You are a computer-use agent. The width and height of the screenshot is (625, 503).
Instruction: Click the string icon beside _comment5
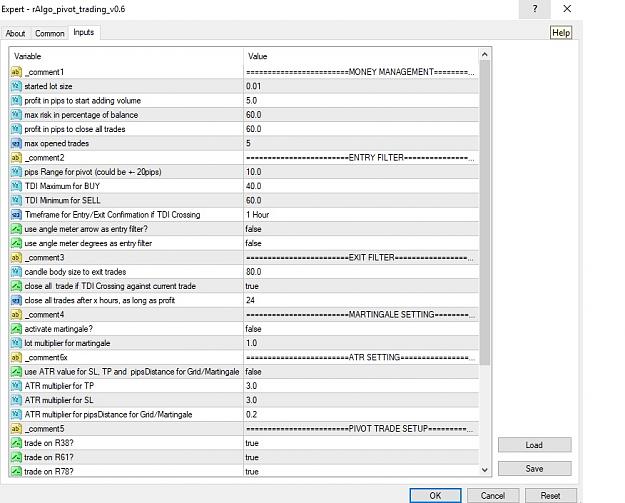pyautogui.click(x=16, y=429)
